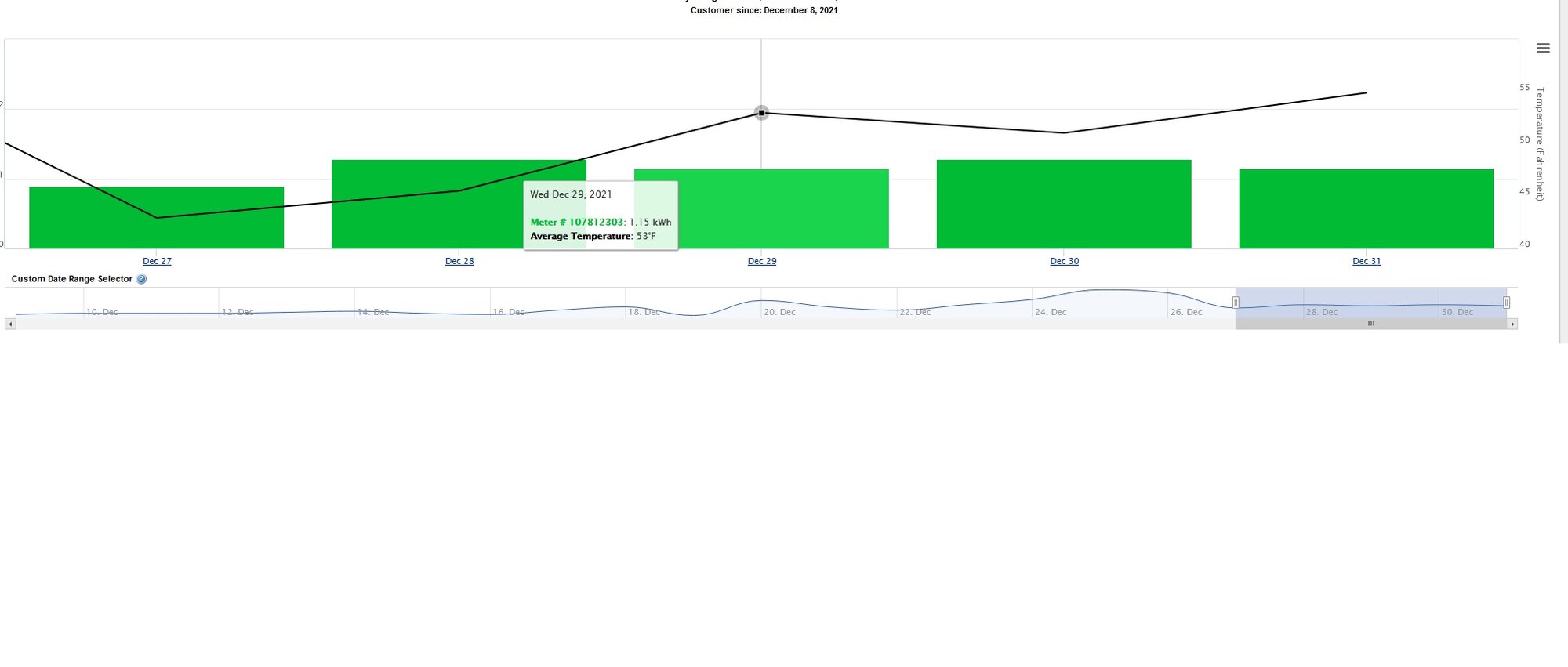Click the highlighted temperature point for Dec 29

761,113
